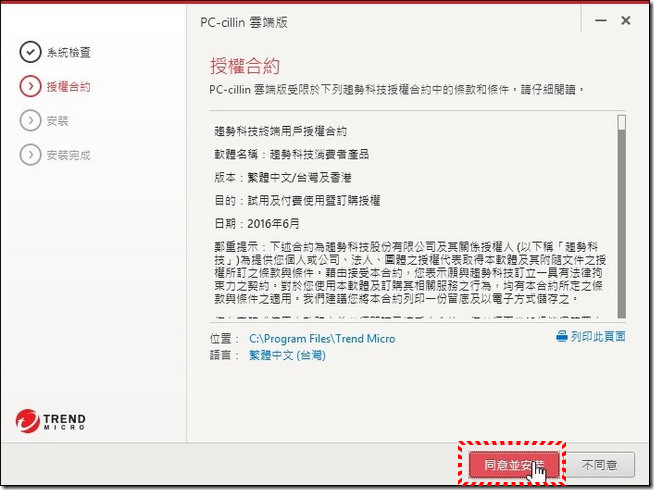The image size is (654, 490).
Task: Click the 授權合約 red arrow step icon
Action: point(30,86)
